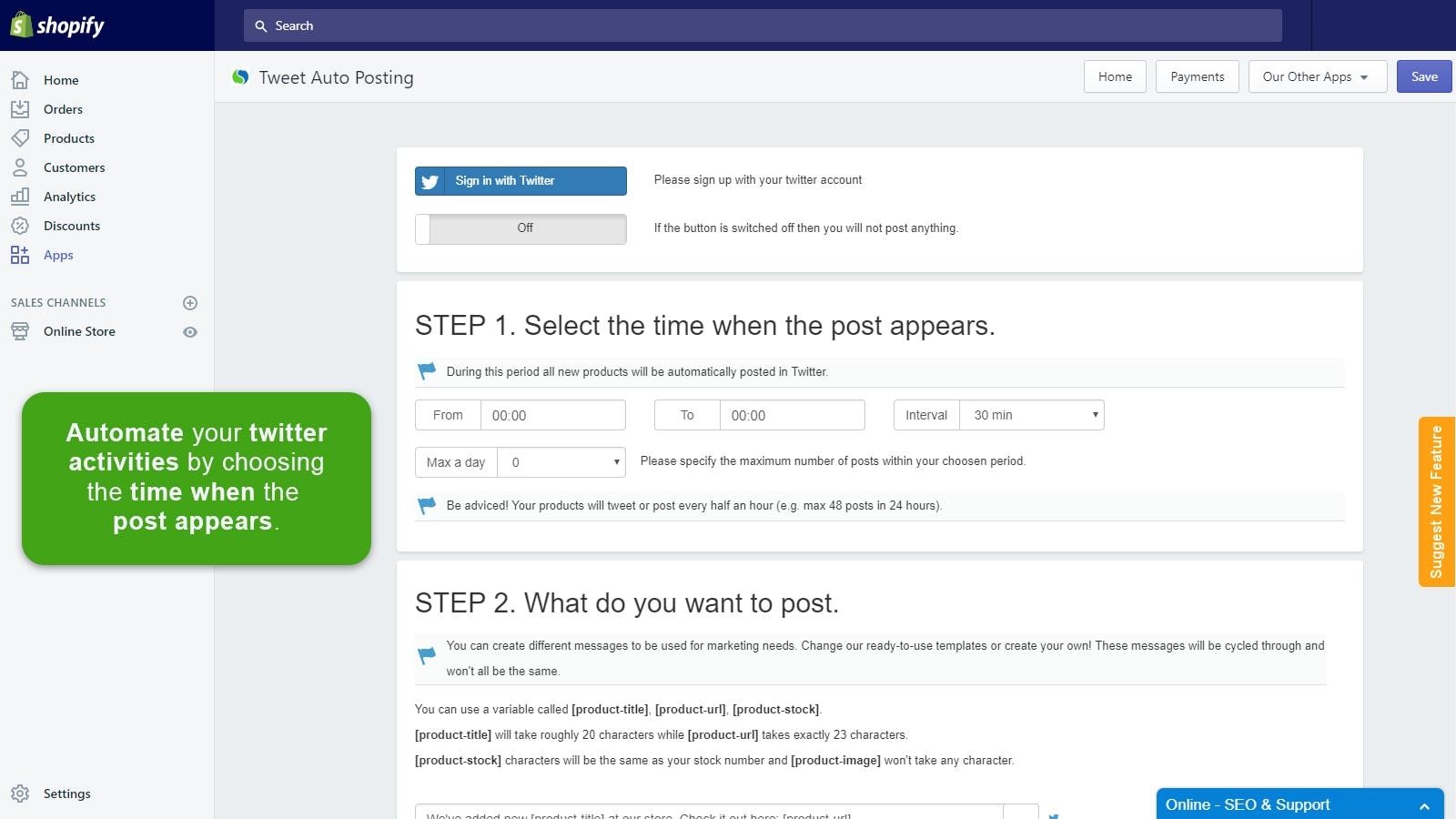Expand the Online - SEO & Support chat

coord(1299,804)
